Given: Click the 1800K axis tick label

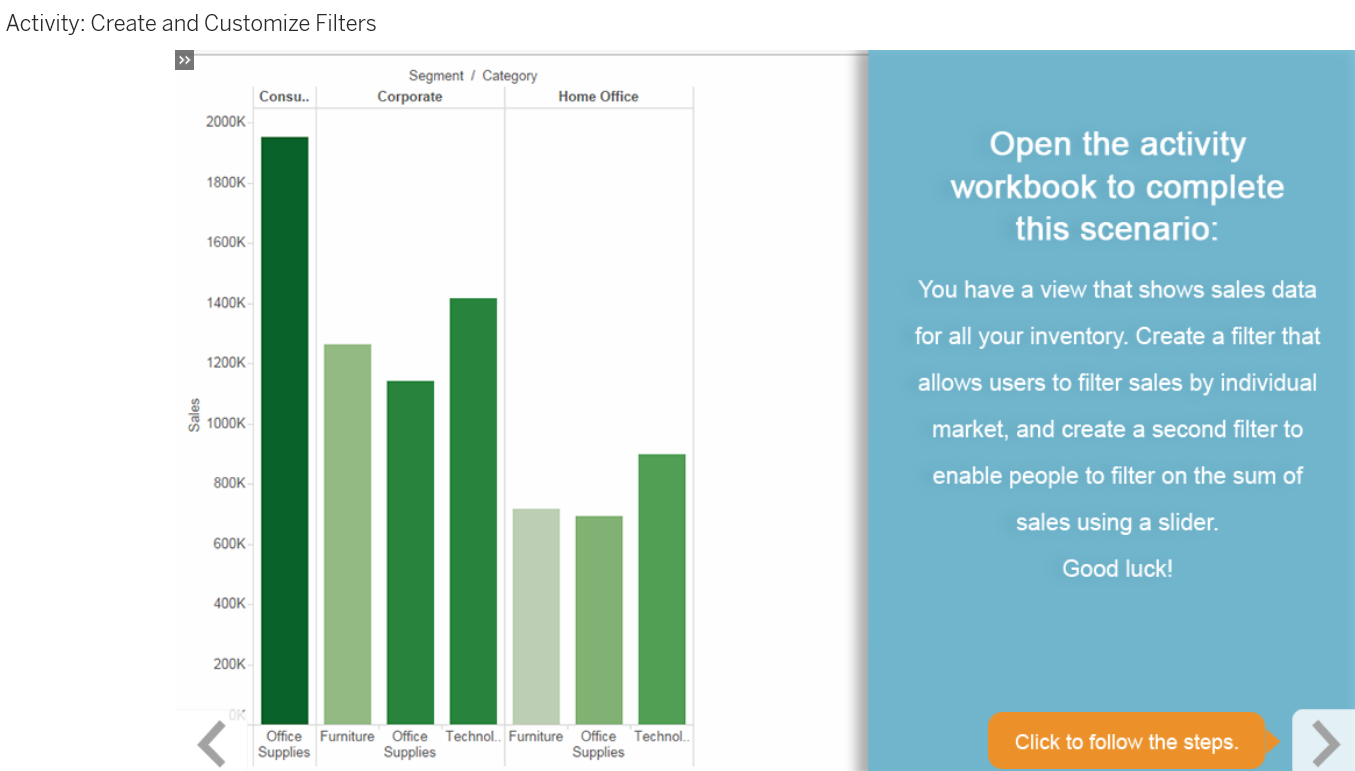Looking at the screenshot, I should tap(225, 182).
